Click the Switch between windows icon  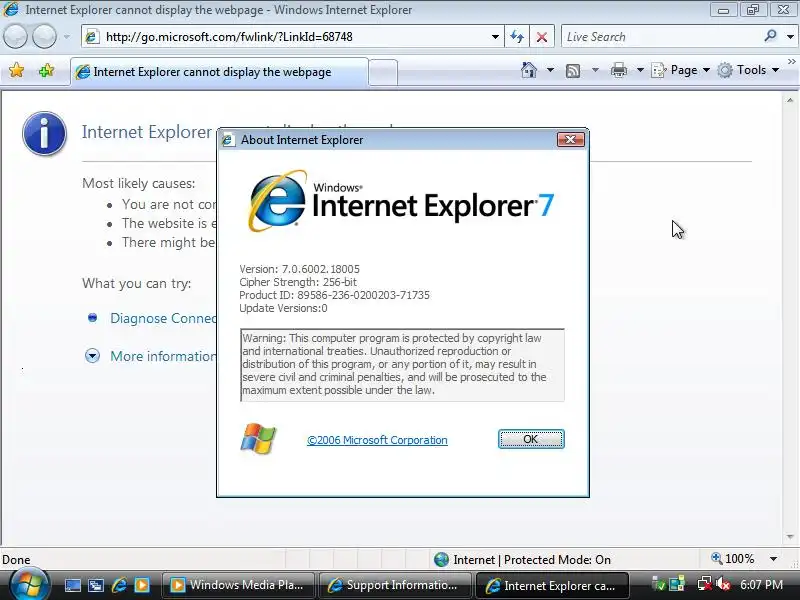coord(95,585)
